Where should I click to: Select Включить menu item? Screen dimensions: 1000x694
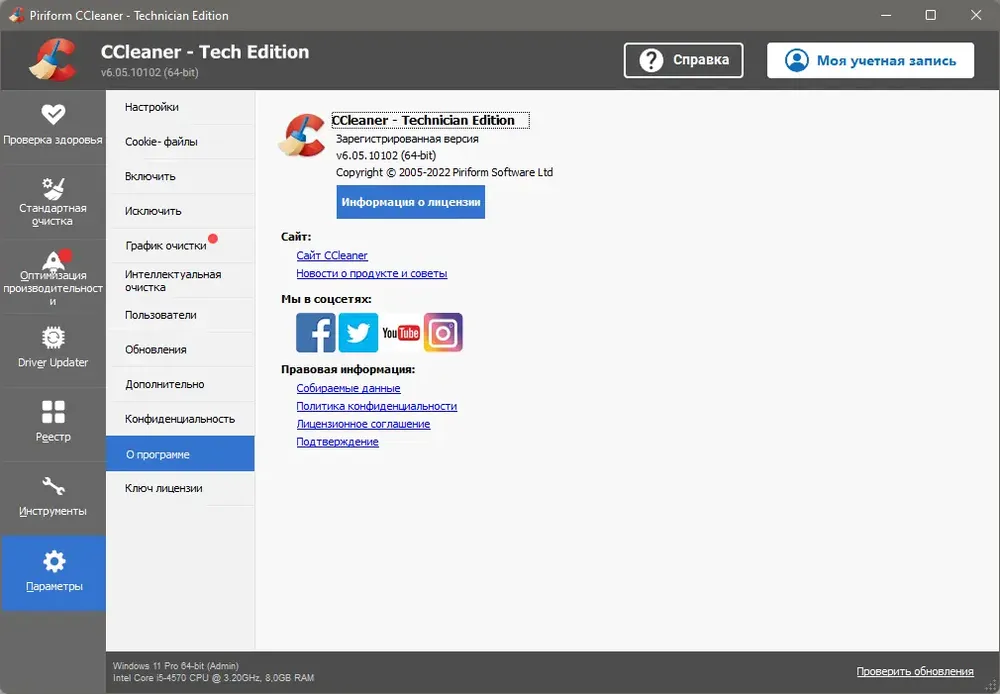(180, 176)
